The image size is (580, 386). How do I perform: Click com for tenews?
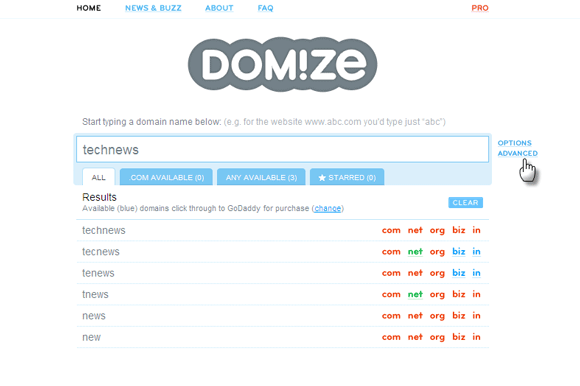[391, 273]
